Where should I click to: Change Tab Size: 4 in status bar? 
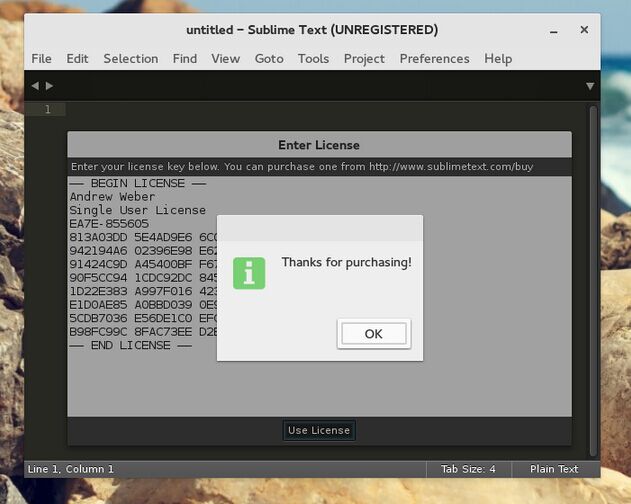(468, 469)
